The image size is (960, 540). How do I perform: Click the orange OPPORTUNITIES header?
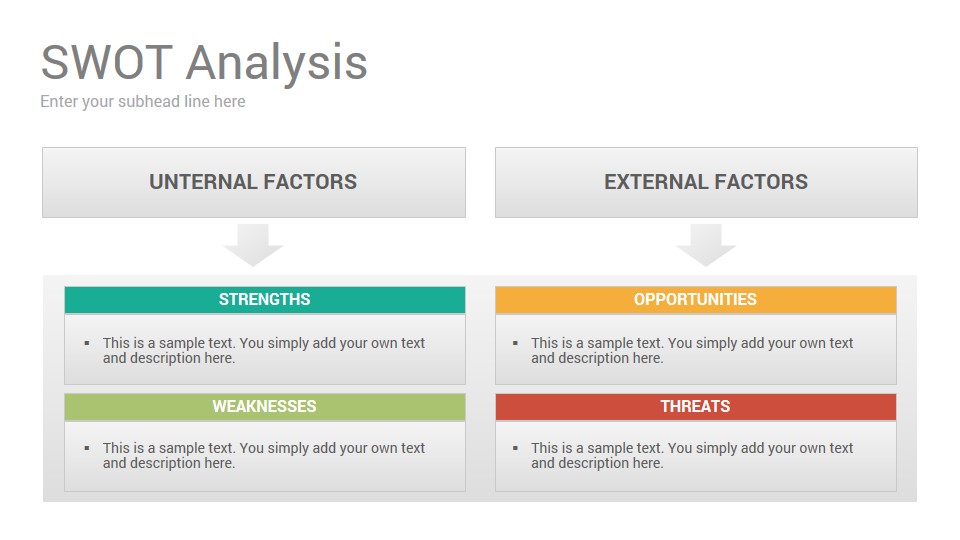[x=696, y=299]
